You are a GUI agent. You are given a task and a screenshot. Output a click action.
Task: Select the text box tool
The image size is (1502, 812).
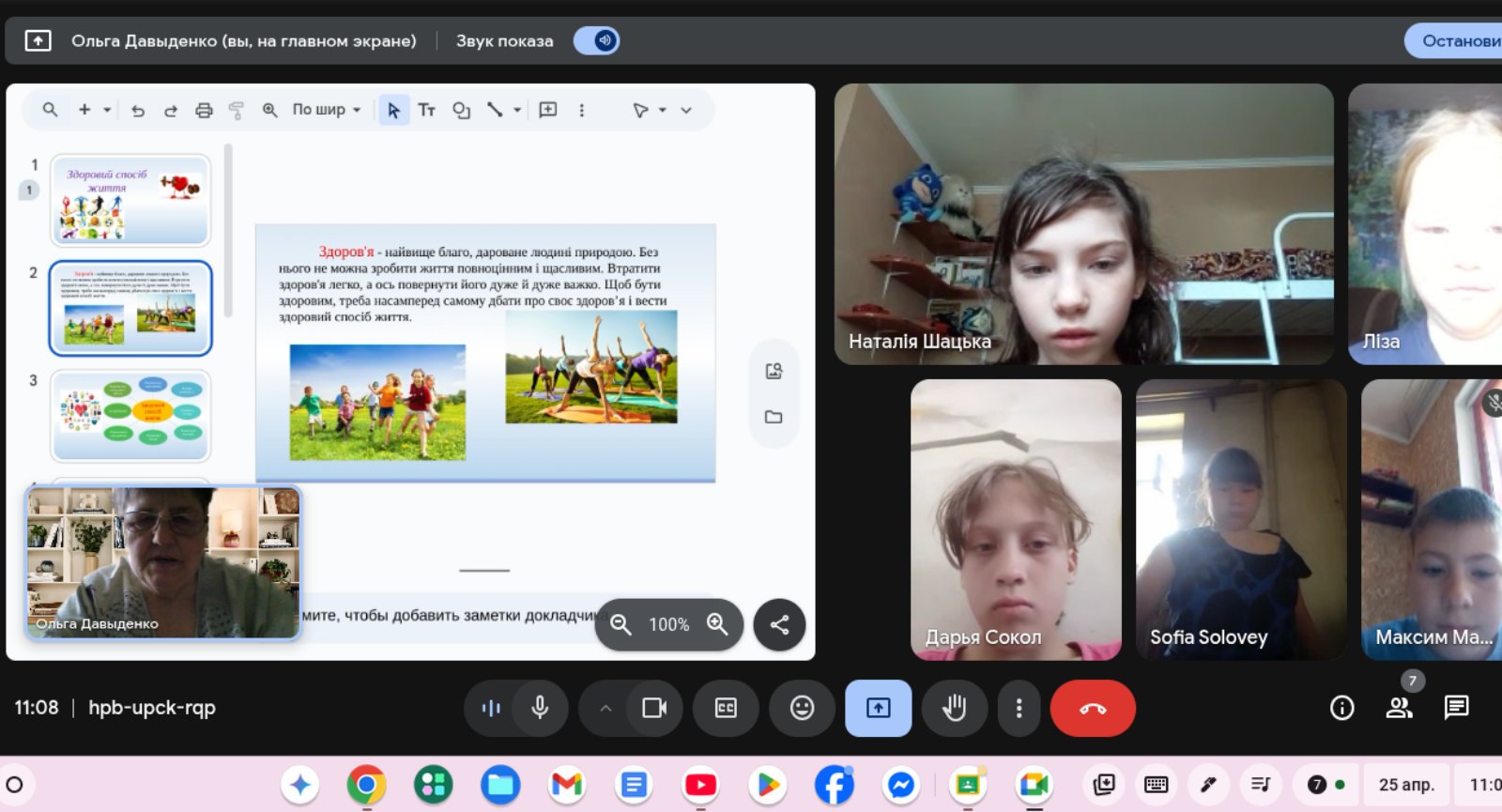[427, 111]
